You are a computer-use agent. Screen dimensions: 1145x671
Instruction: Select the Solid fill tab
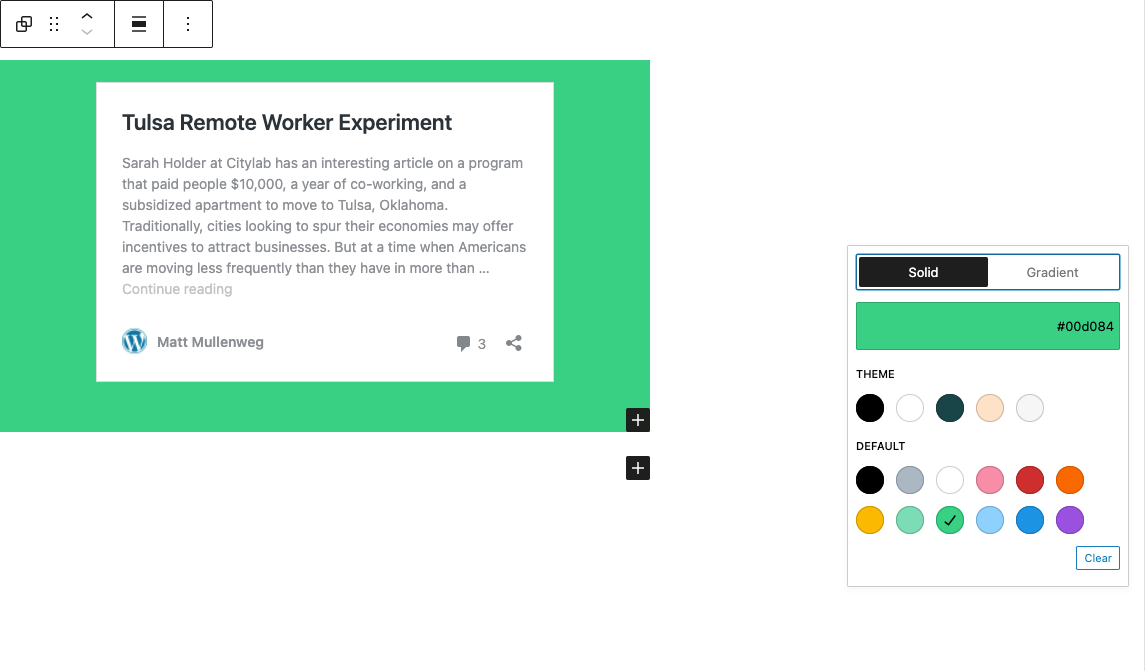click(x=922, y=272)
